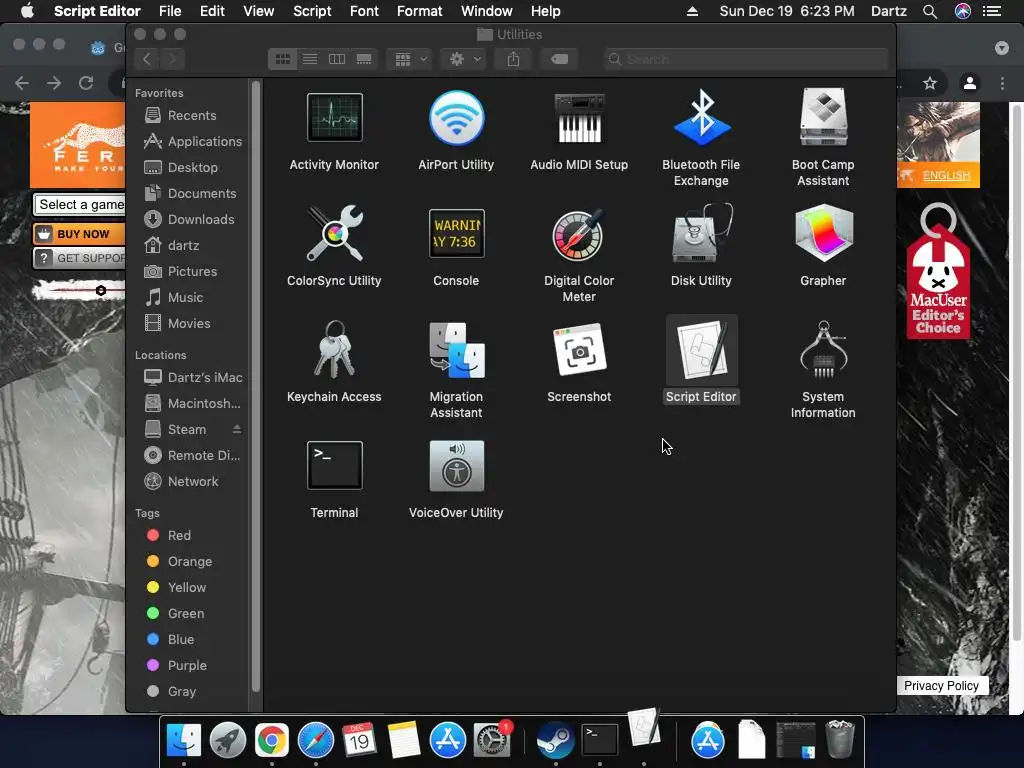Select the Audio MIDI Setup icon

coord(579,118)
